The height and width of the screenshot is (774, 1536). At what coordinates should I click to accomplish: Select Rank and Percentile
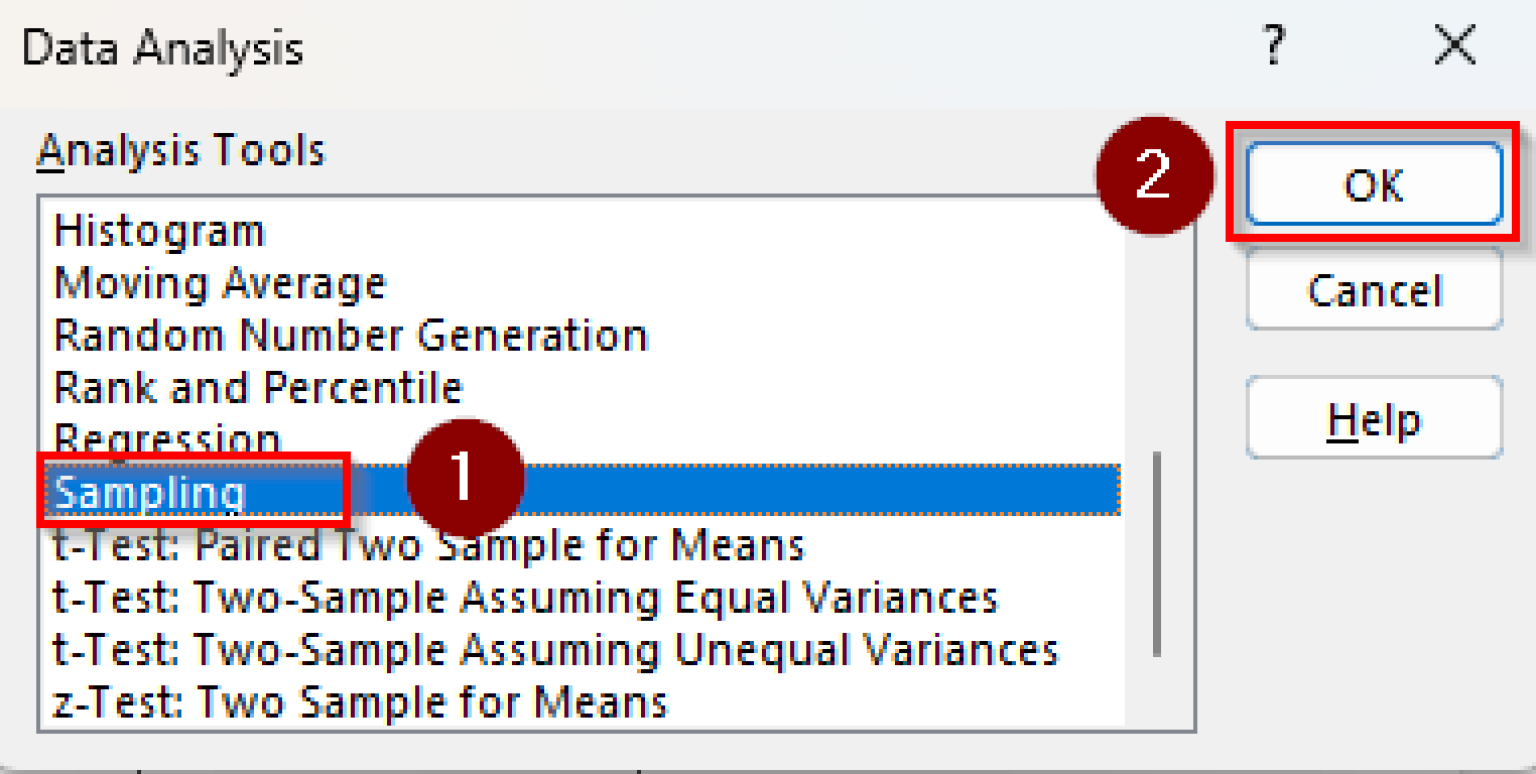[257, 387]
